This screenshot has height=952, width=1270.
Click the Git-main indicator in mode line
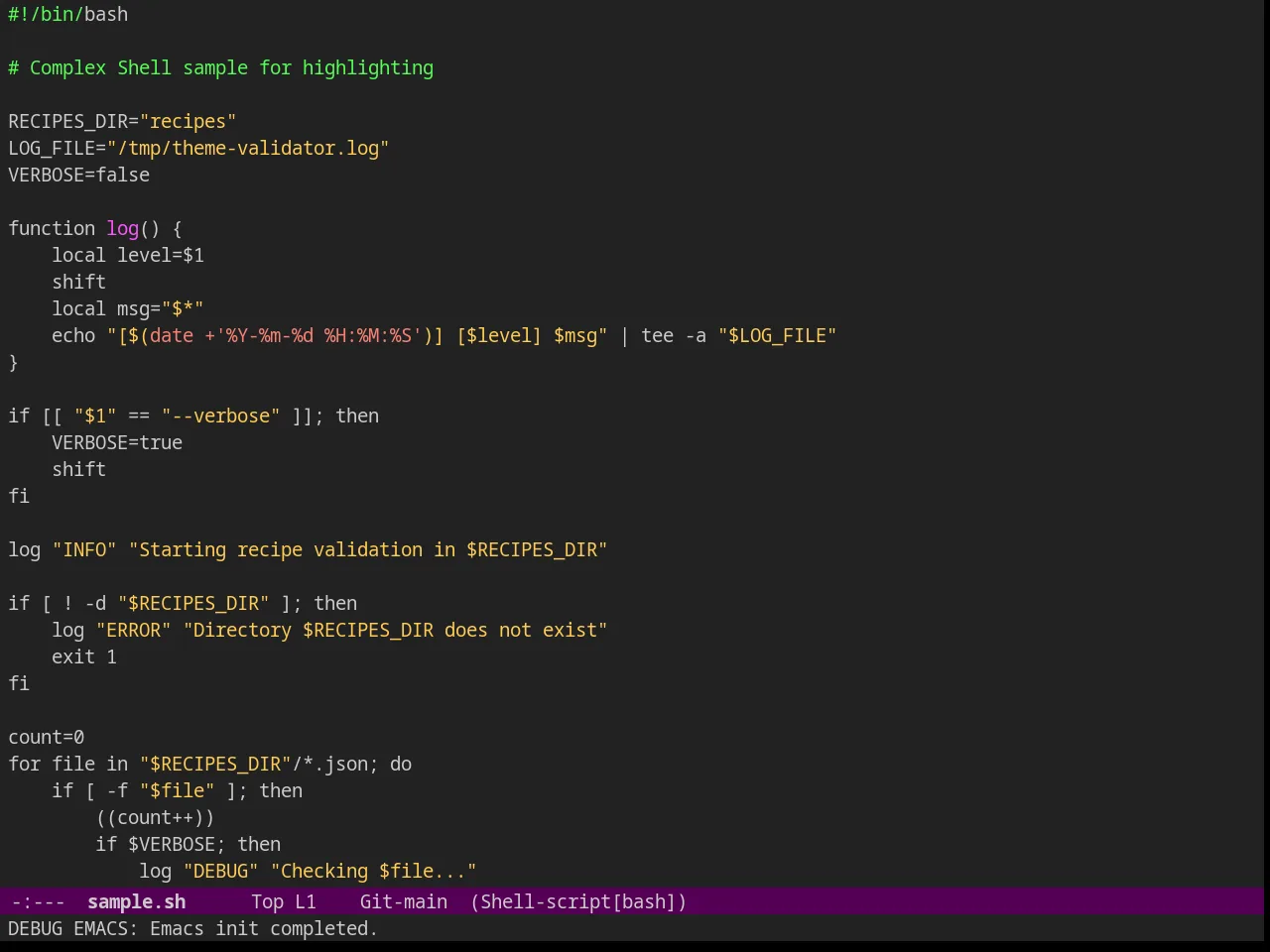(403, 901)
